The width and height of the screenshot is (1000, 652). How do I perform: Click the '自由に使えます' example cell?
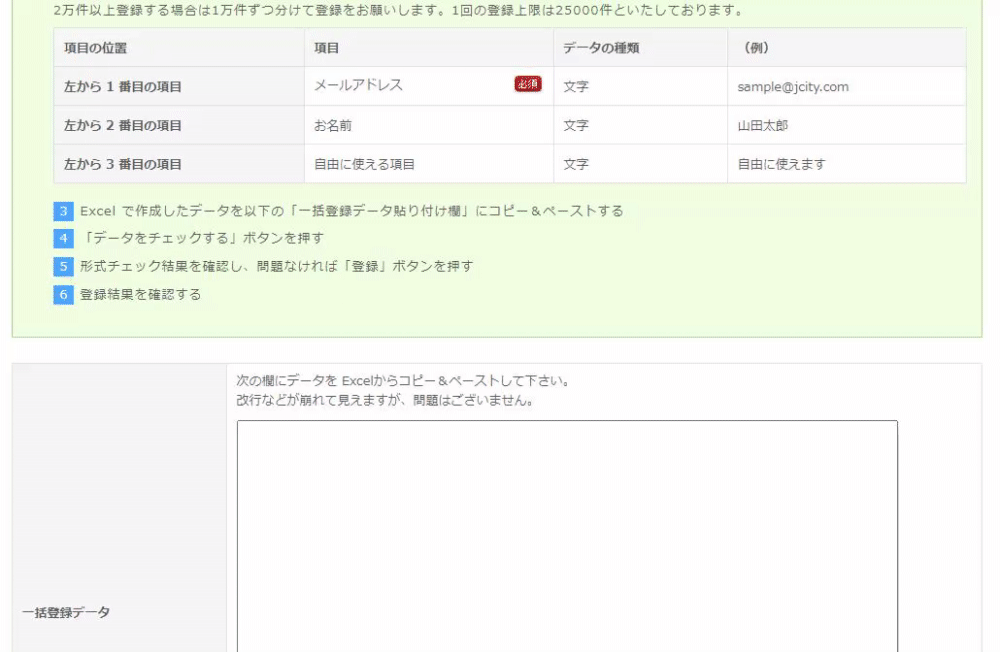tap(846, 164)
